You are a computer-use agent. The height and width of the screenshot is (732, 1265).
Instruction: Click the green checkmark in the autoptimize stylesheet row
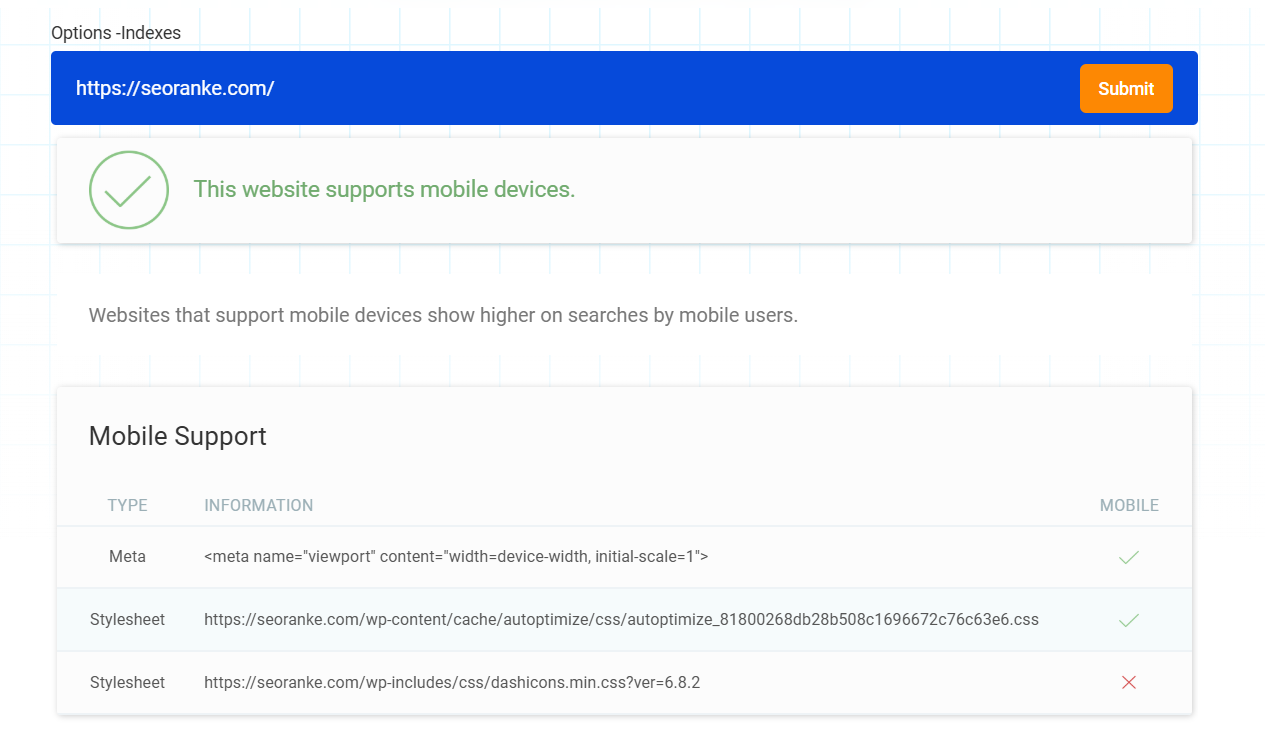click(x=1129, y=620)
